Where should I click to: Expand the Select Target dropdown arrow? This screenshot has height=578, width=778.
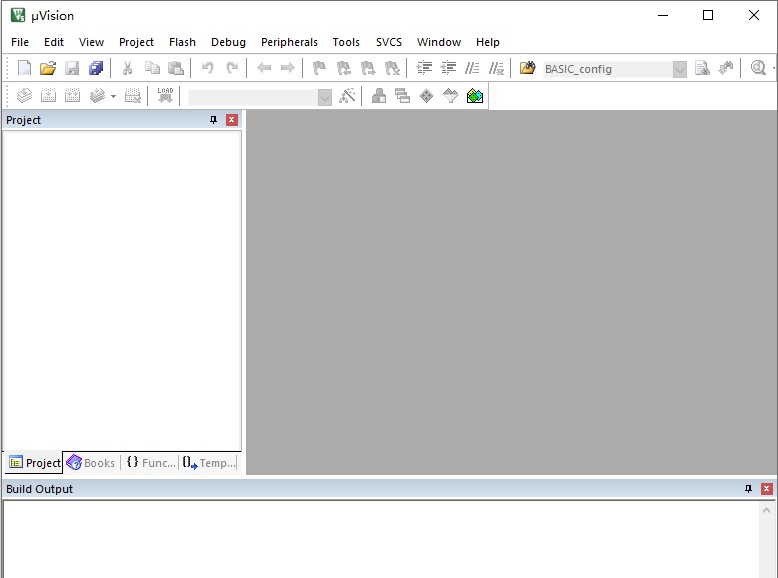point(324,97)
